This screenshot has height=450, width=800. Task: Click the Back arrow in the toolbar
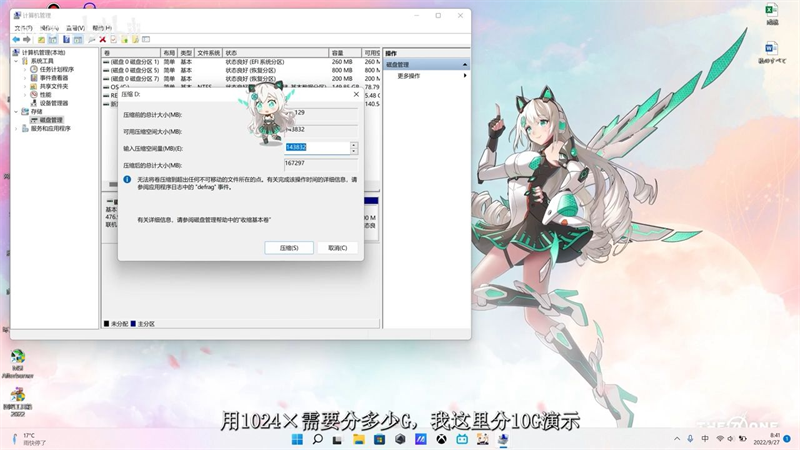(x=16, y=39)
